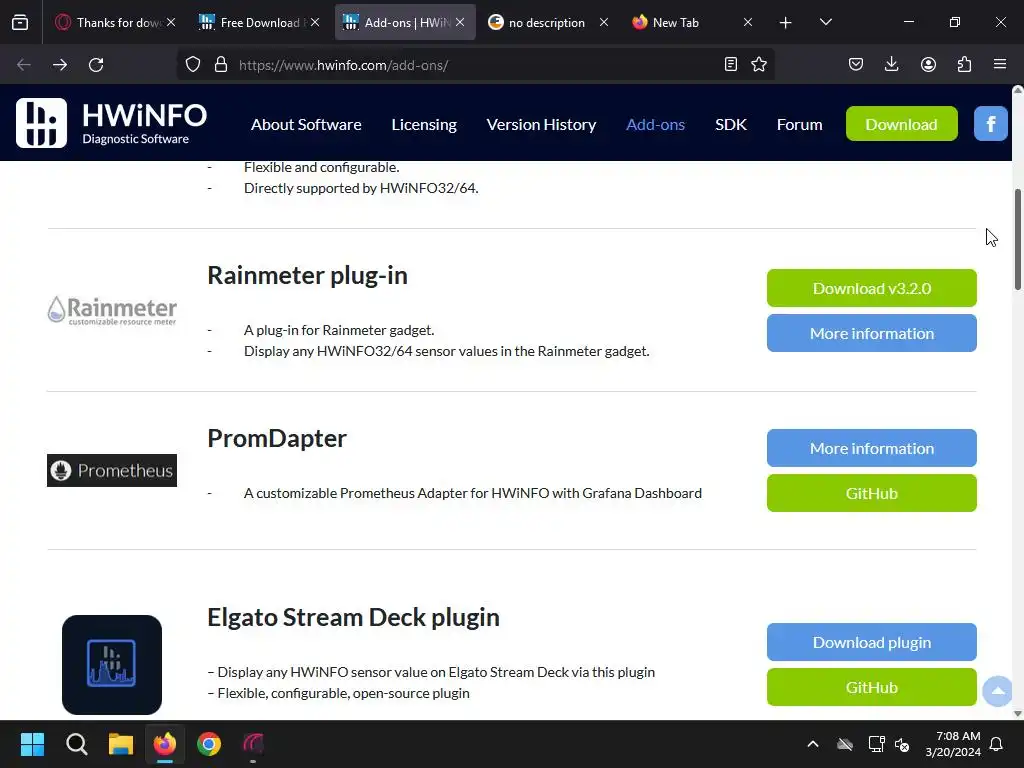This screenshot has width=1024, height=768.
Task: Go back with the browser back arrow
Action: point(24,65)
